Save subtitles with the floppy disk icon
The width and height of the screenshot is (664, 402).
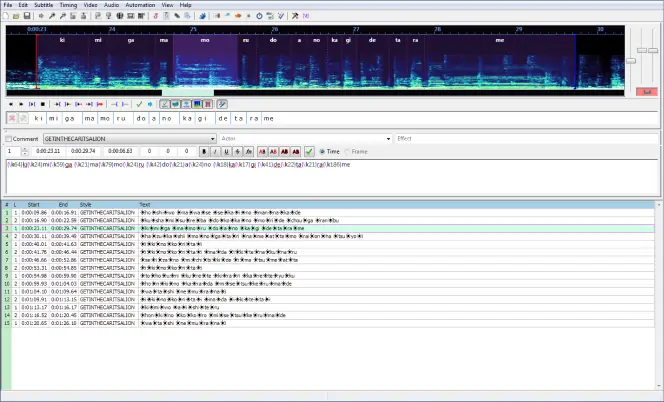coord(27,16)
